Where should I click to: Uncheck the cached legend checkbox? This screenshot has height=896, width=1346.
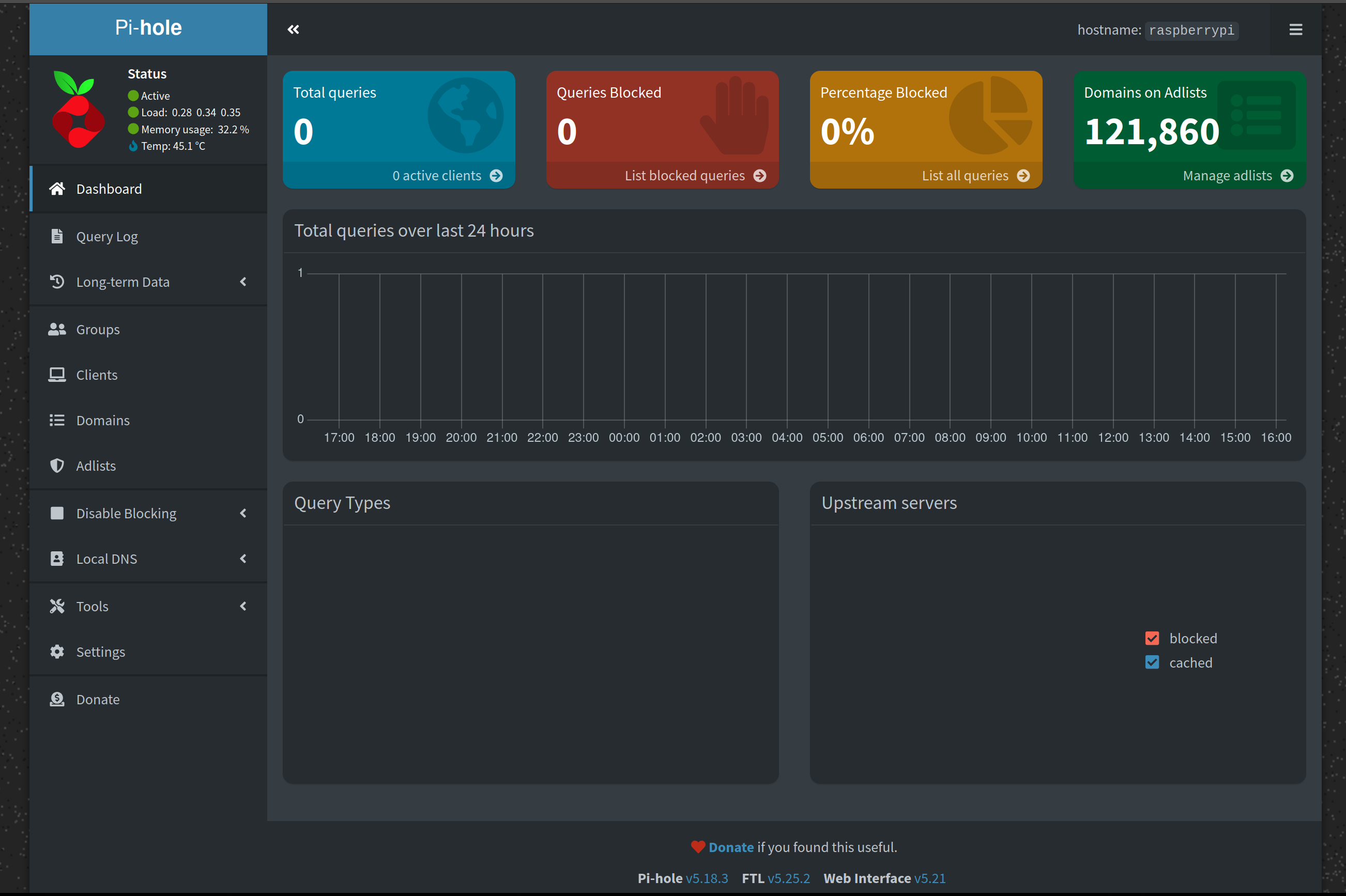(x=1152, y=663)
